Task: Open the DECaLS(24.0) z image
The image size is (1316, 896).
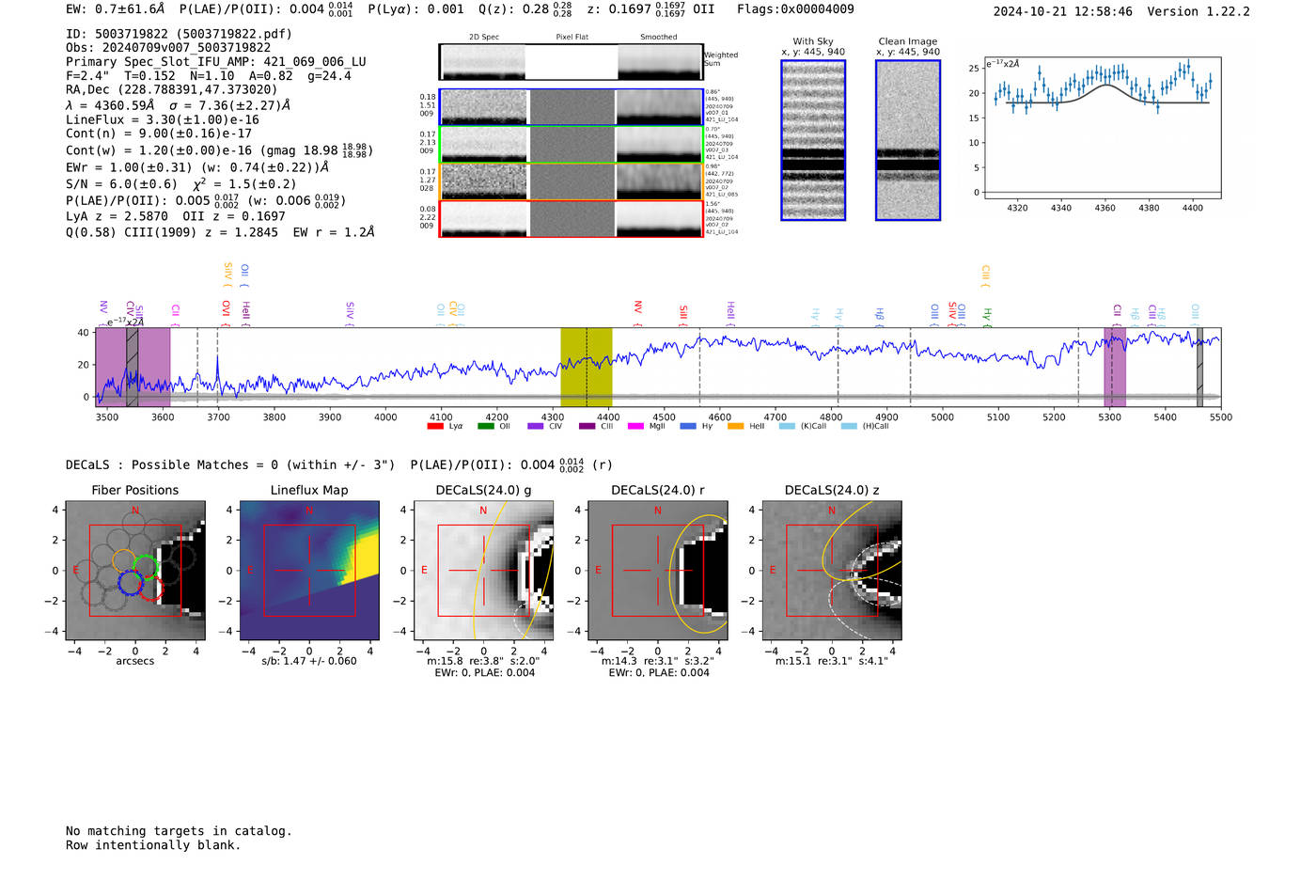Action: click(832, 571)
